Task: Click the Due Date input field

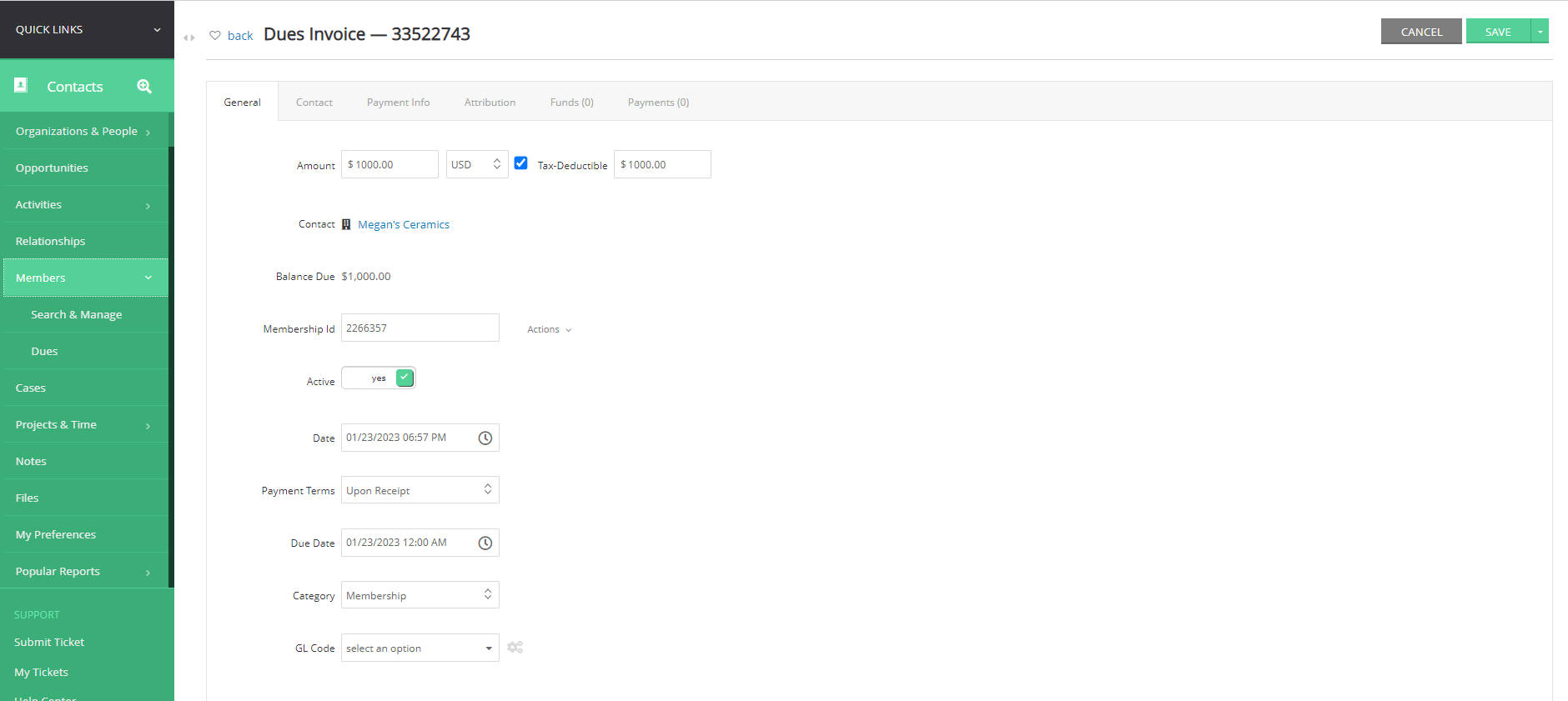Action: [420, 543]
